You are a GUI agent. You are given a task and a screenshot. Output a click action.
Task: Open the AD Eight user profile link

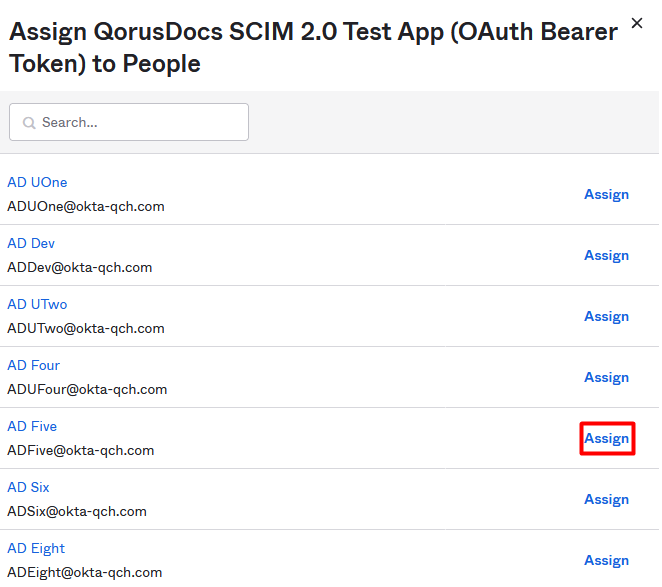36,548
